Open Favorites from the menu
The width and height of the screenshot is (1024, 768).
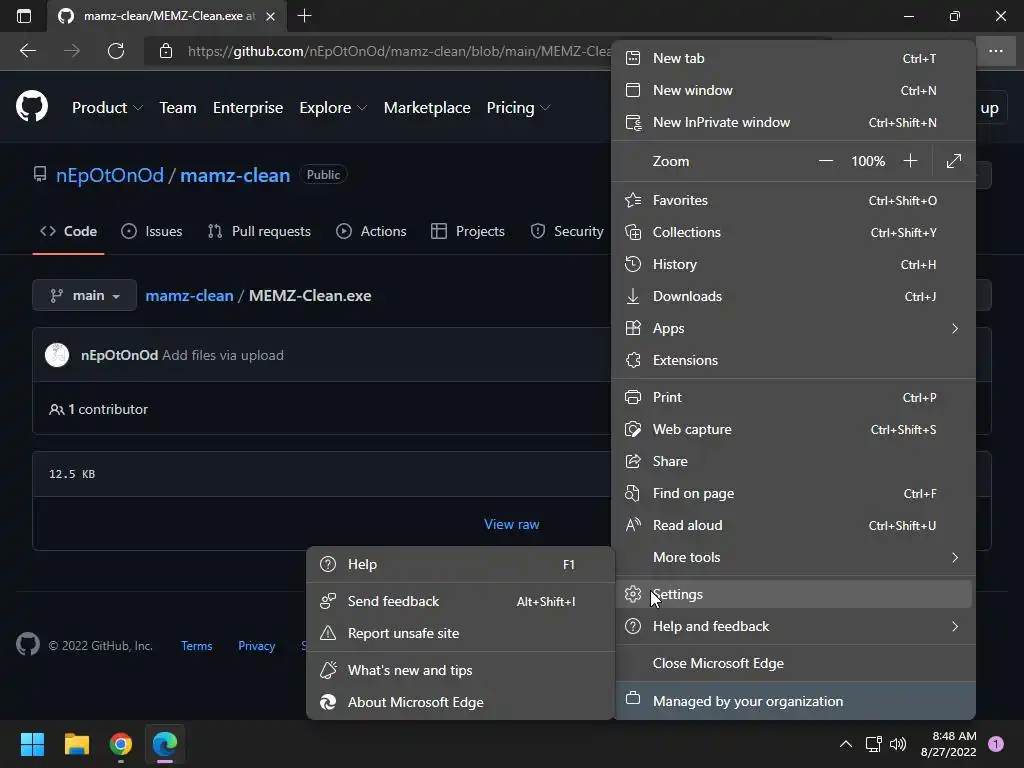tap(793, 200)
